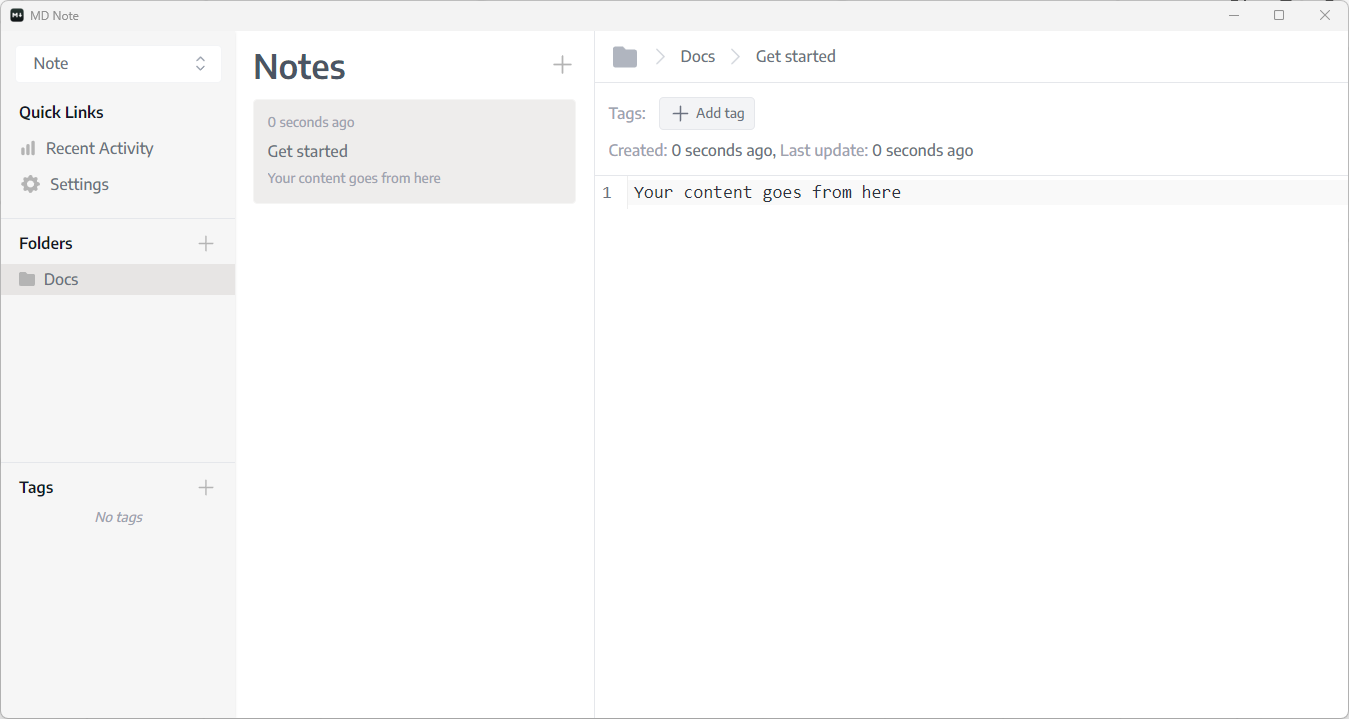The width and height of the screenshot is (1349, 719).
Task: Select Get started in the breadcrumb
Action: (x=795, y=56)
